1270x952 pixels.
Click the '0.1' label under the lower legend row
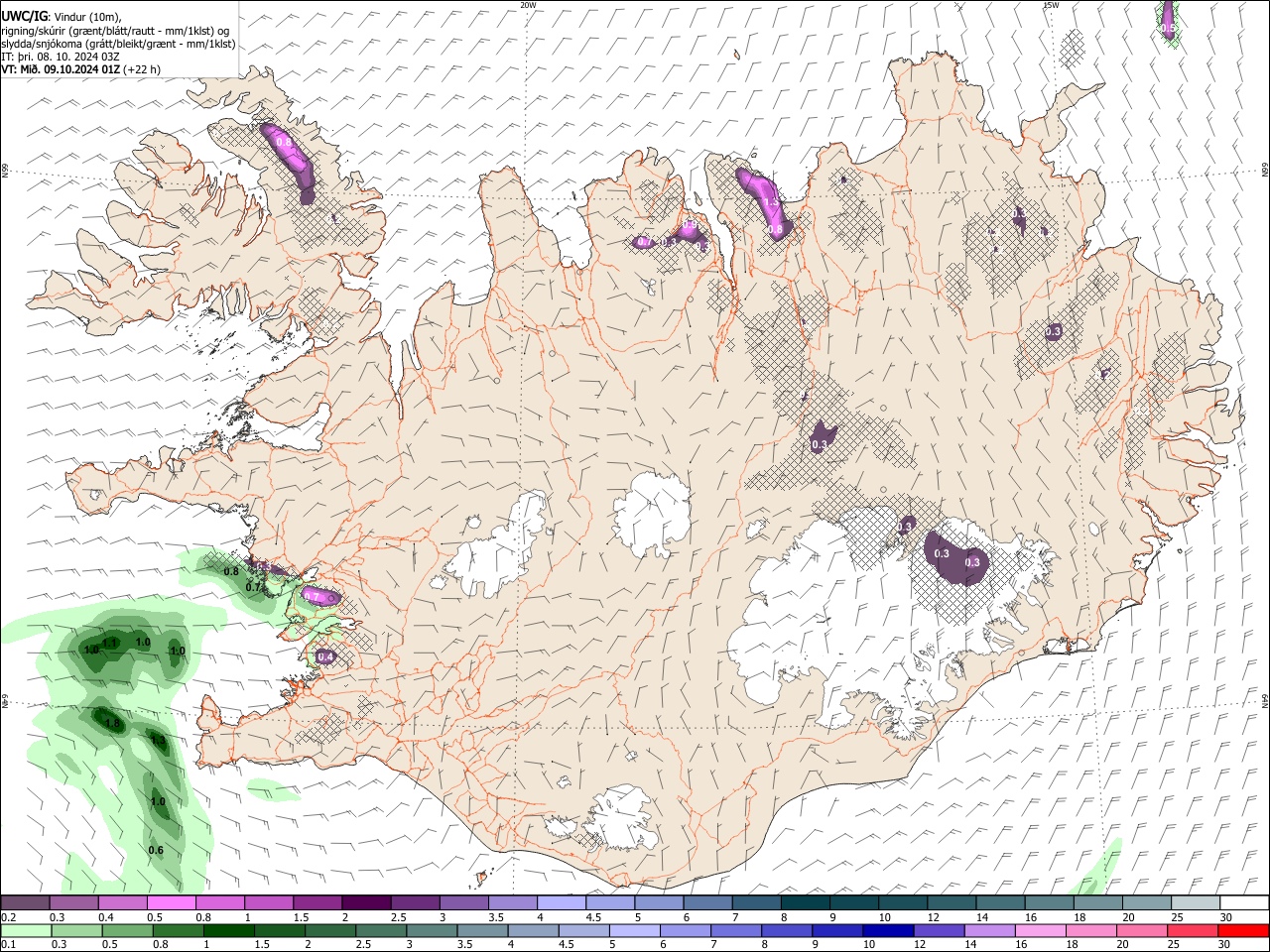[8, 945]
